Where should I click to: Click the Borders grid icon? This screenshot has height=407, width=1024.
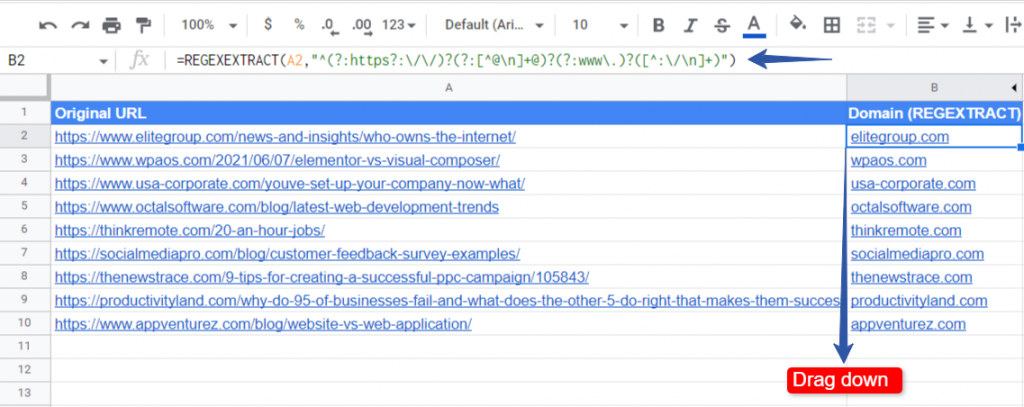coord(831,25)
